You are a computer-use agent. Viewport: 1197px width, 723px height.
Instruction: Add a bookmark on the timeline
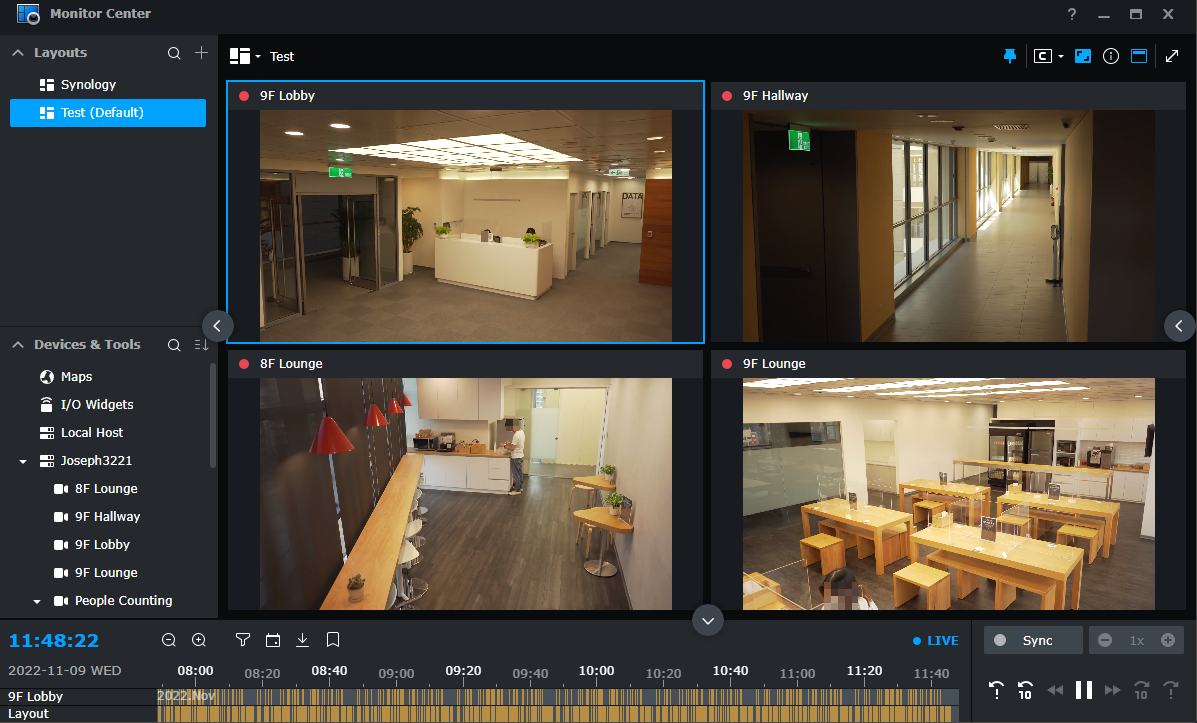coord(332,639)
